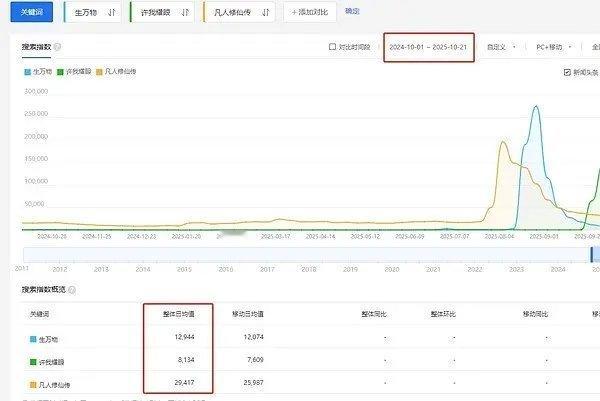Click the 整体环比 column header
This screenshot has width=600, height=401.
click(443, 314)
